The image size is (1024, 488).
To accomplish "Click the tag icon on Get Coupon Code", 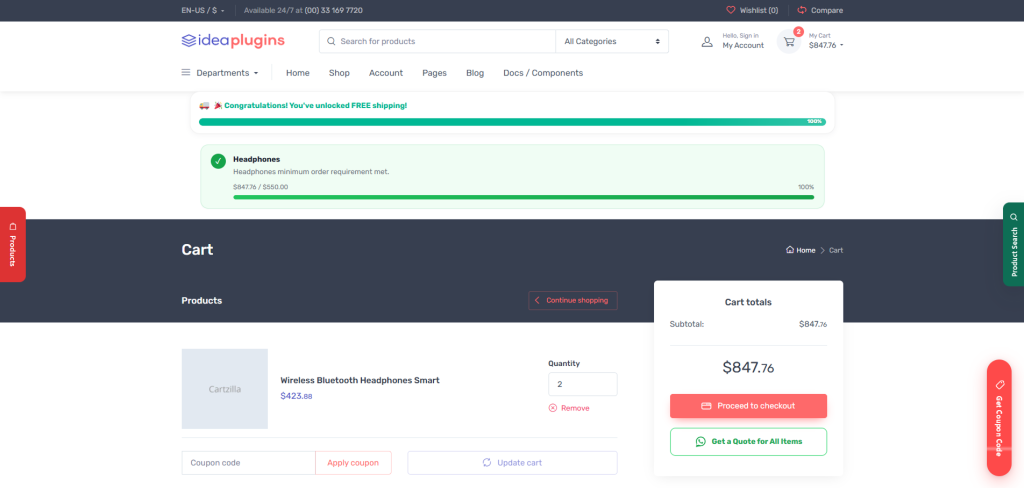I will (999, 383).
